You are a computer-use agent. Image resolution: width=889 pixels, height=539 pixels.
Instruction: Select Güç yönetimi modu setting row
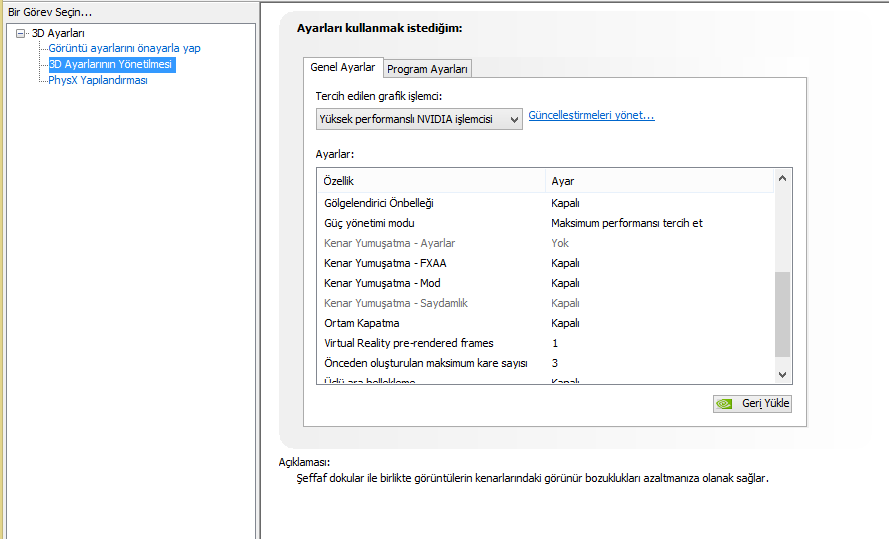click(x=545, y=223)
